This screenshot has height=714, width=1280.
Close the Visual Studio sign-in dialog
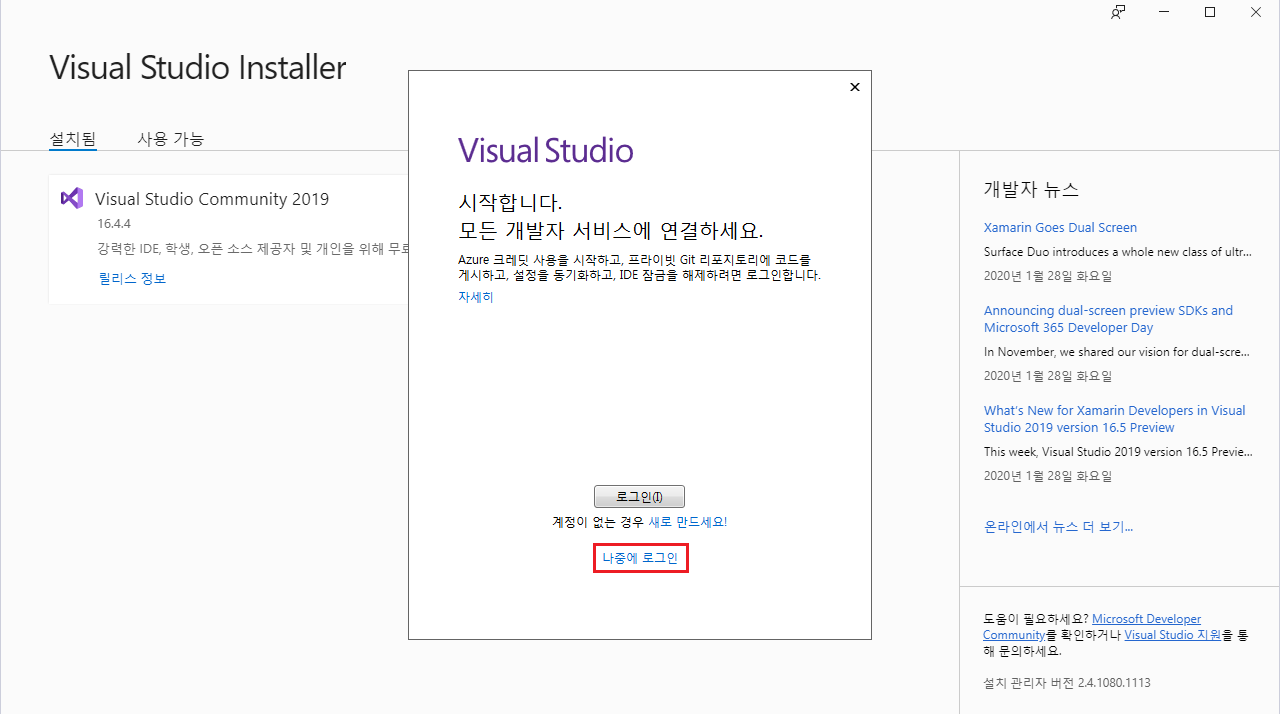(x=854, y=87)
